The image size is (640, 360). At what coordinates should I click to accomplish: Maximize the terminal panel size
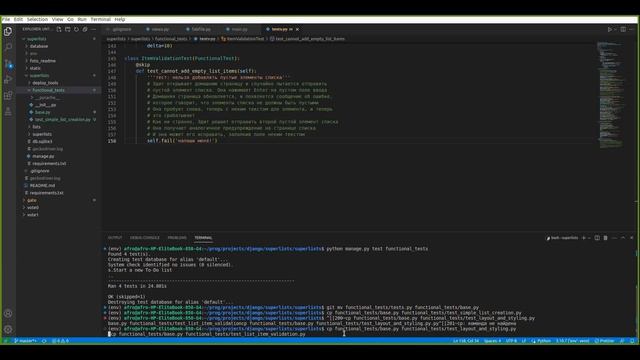tap(623, 238)
